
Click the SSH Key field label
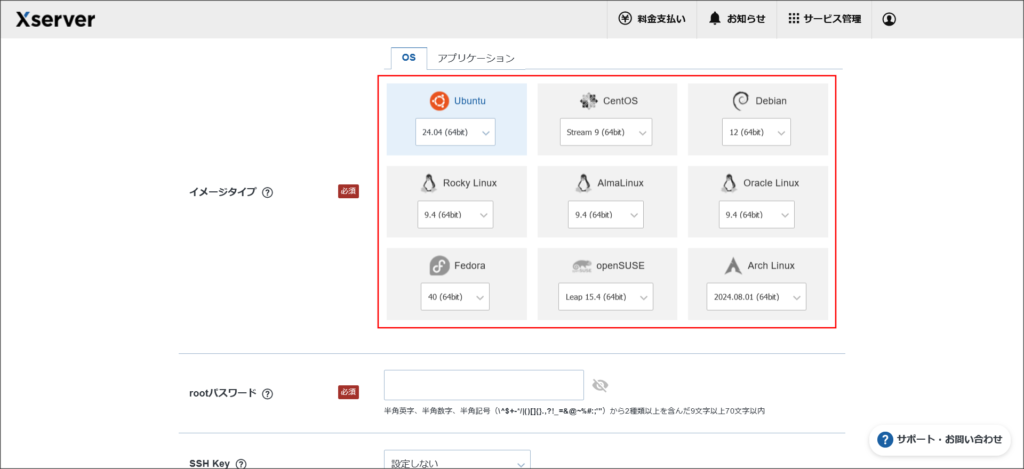tap(209, 463)
